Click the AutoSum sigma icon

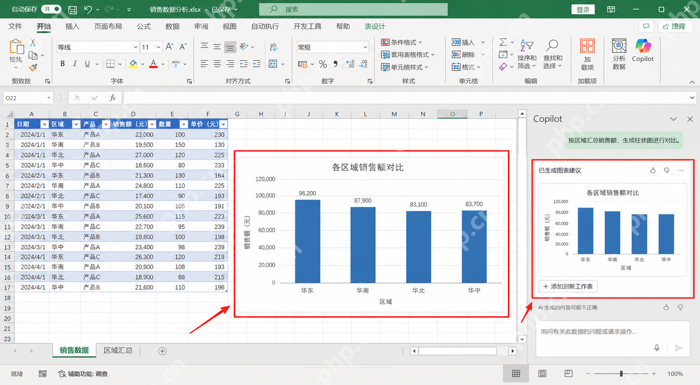pos(503,42)
